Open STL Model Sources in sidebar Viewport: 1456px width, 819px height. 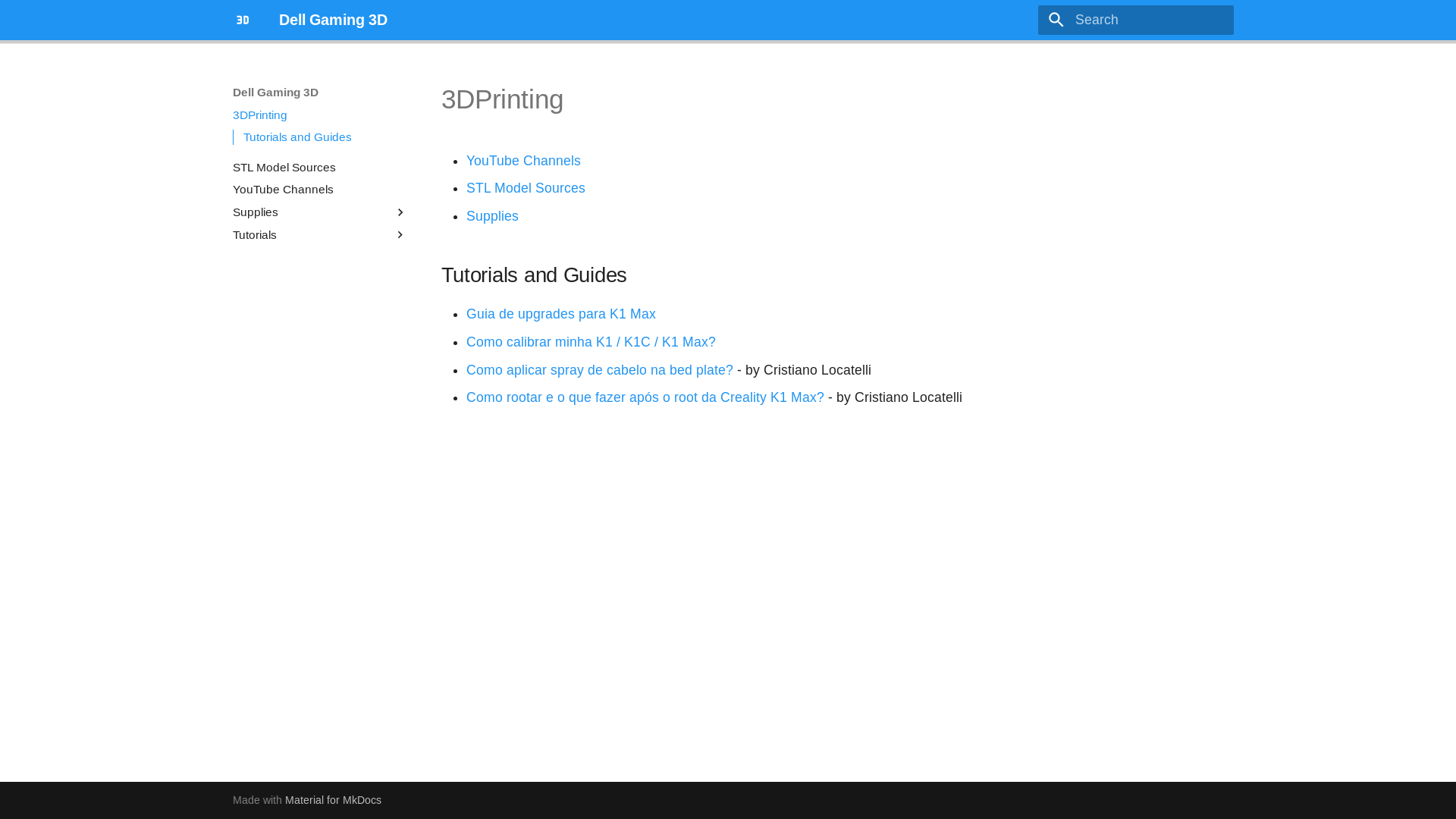[x=284, y=168]
